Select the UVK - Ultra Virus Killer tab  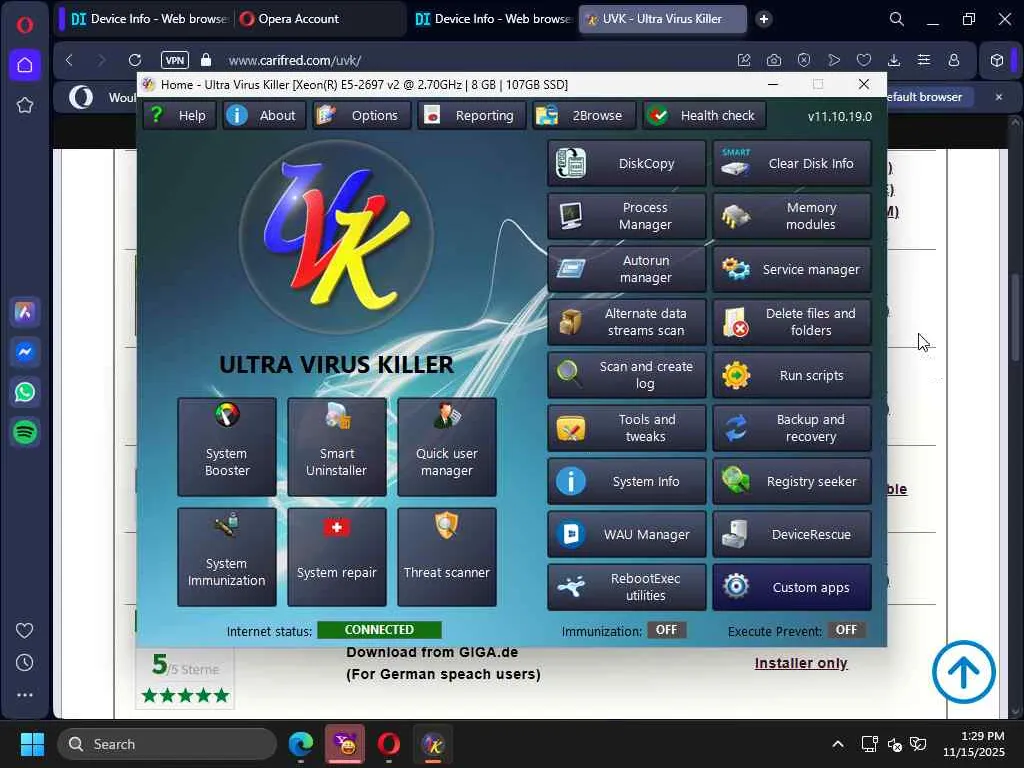tap(662, 19)
